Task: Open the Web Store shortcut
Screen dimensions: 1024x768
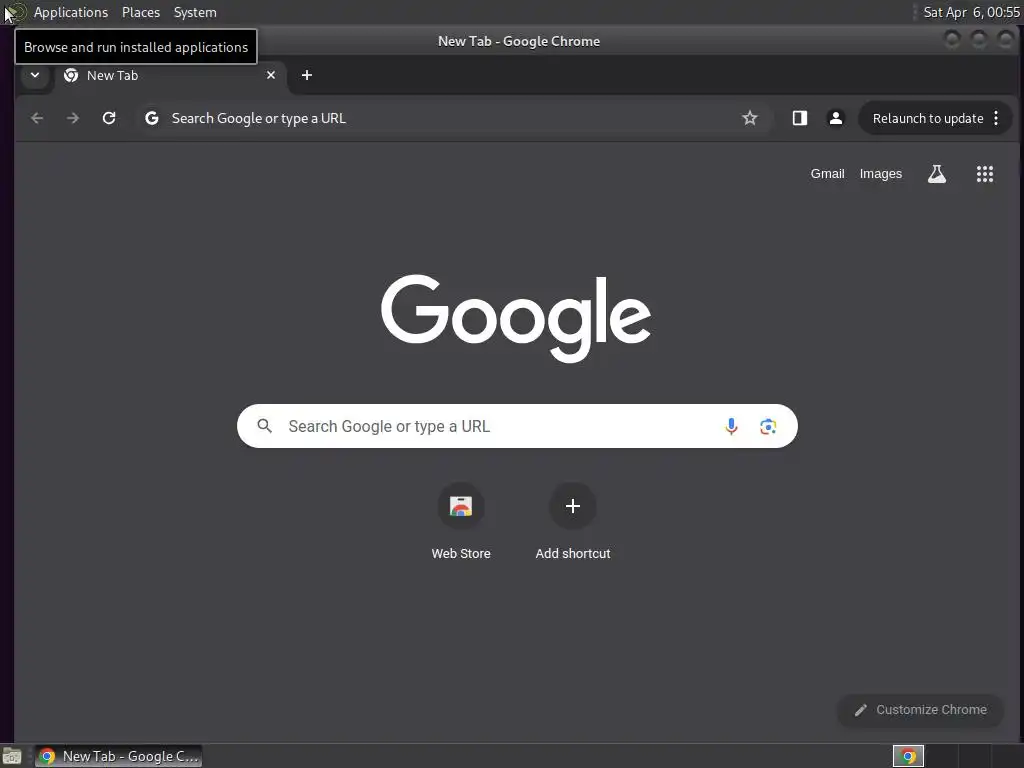Action: 461,522
